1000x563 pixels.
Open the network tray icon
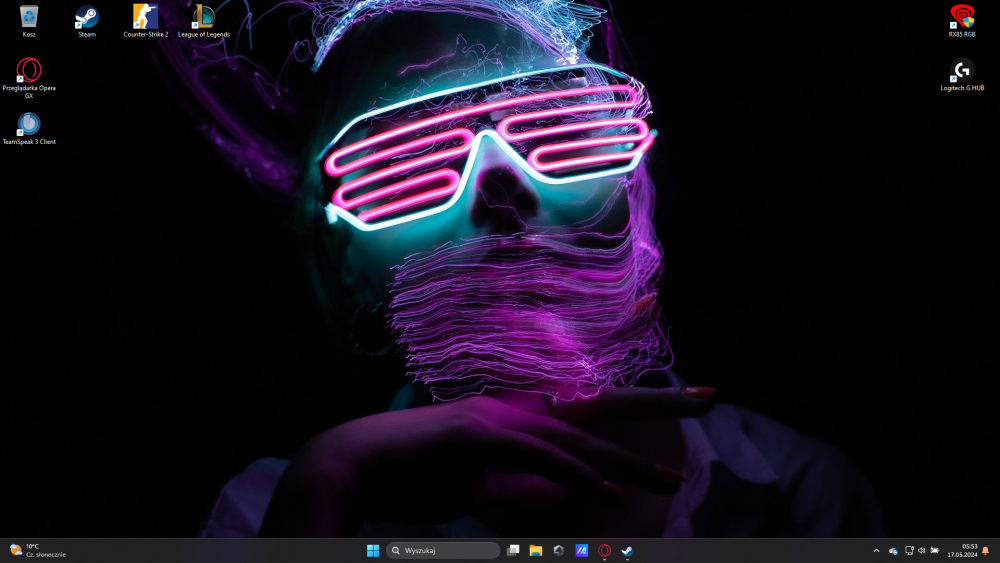(909, 550)
